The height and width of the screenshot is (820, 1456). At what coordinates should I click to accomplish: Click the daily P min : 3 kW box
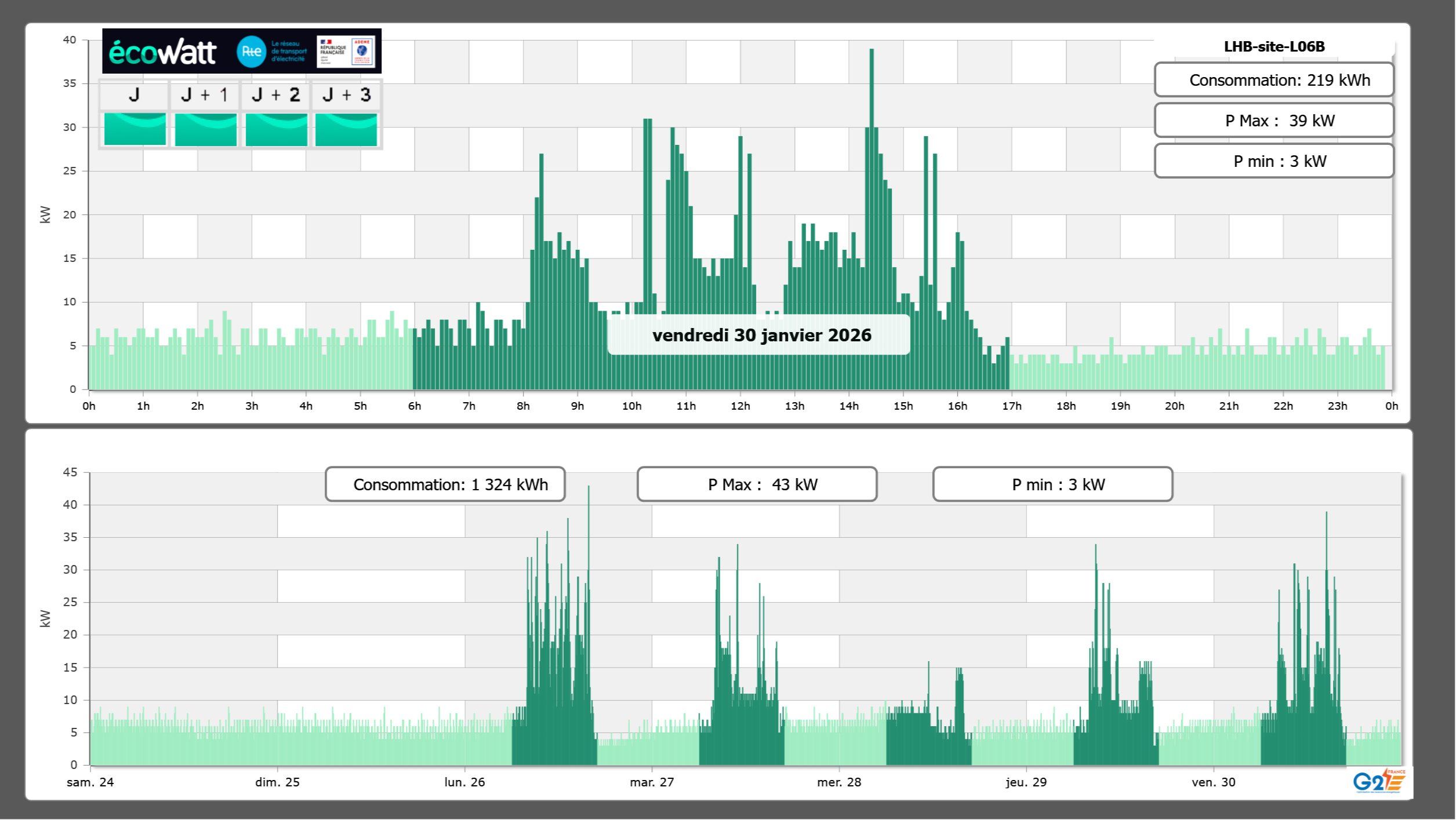click(x=1274, y=161)
